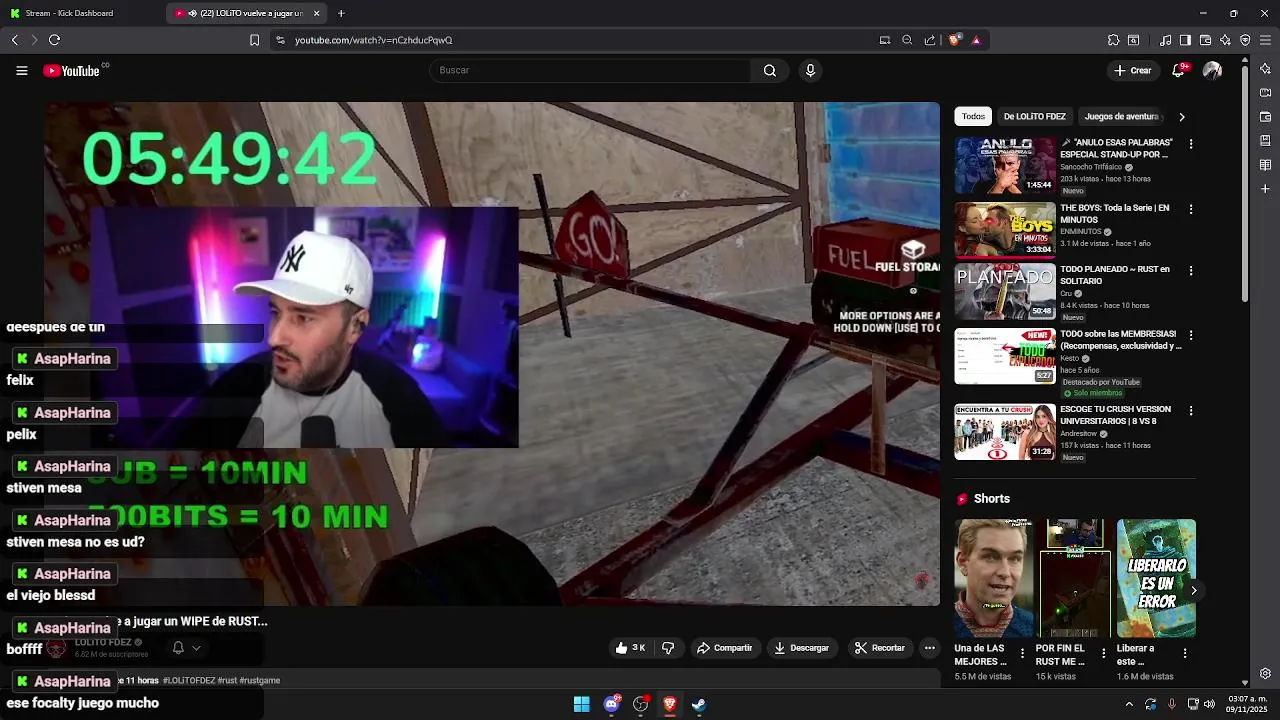Go back in browser history
The width and height of the screenshot is (1280, 720).
tap(14, 40)
